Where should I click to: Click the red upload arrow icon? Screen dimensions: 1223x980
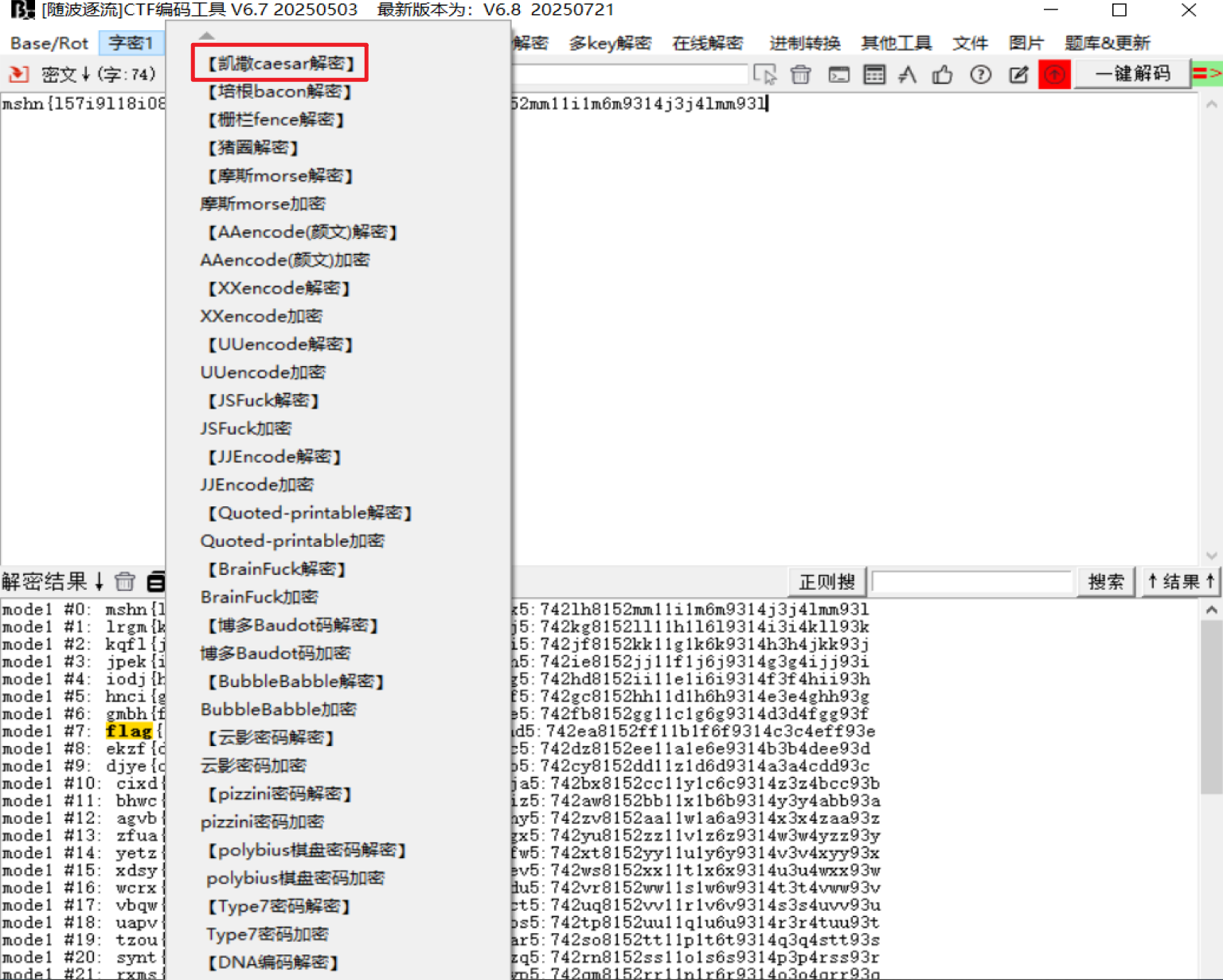tap(1054, 75)
